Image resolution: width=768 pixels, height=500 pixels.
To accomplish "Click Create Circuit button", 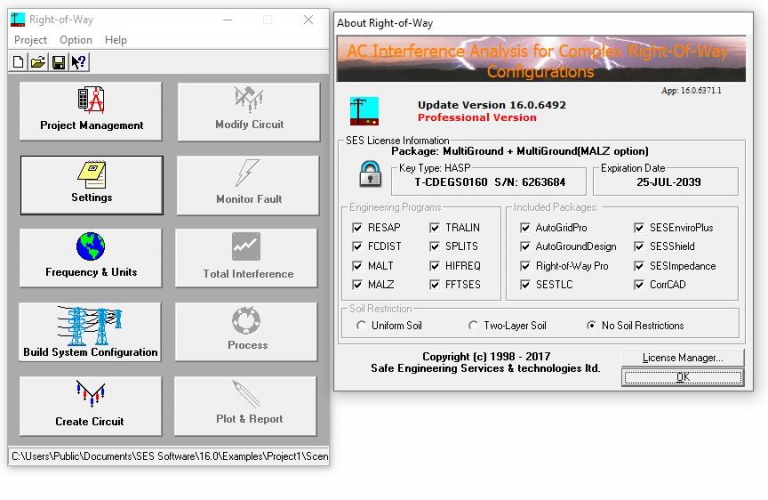I will 90,406.
